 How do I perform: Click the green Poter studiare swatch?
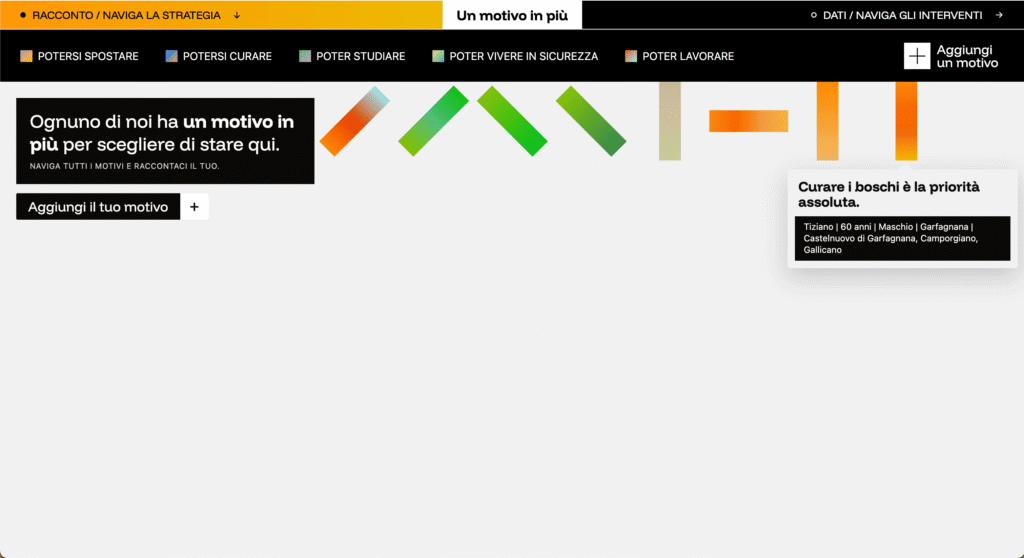tap(305, 56)
